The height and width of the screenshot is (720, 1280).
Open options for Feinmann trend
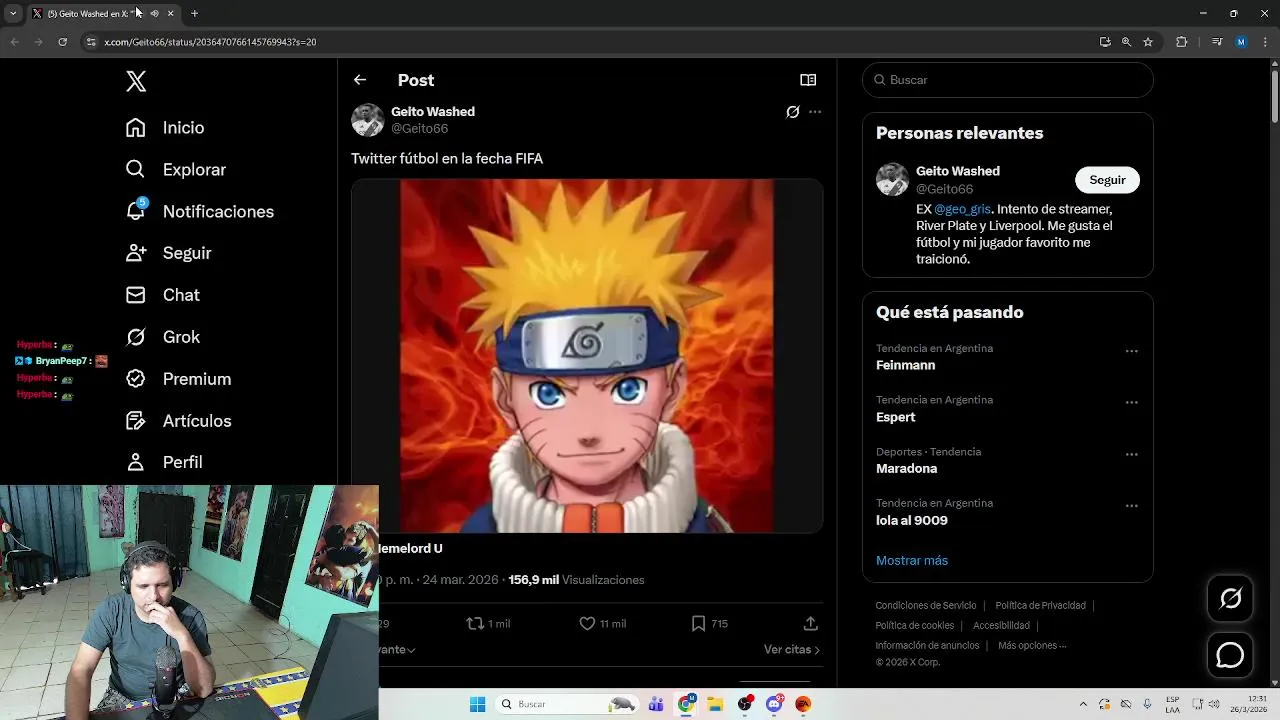1132,351
